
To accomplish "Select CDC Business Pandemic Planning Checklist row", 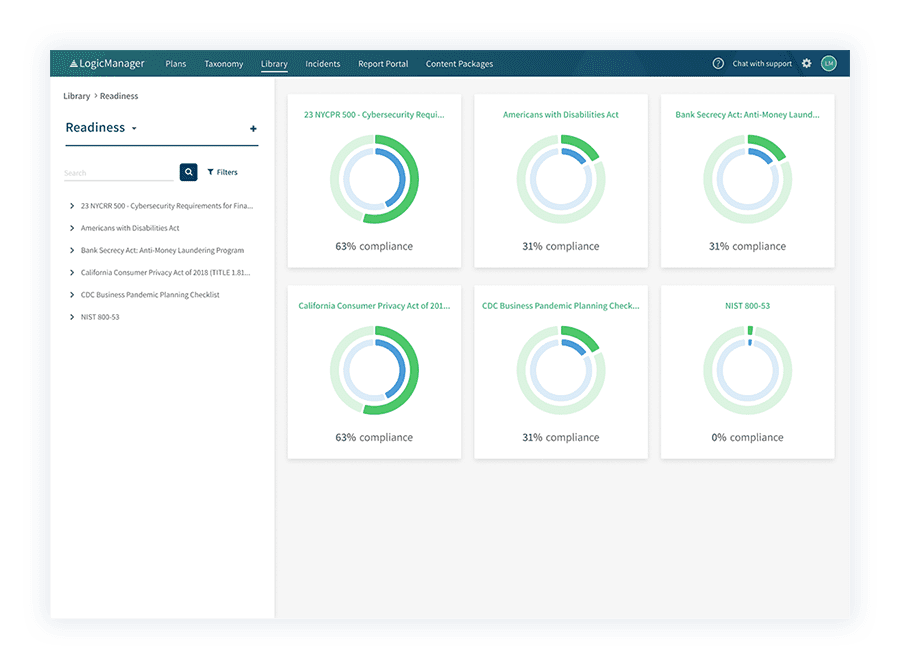I will (150, 294).
